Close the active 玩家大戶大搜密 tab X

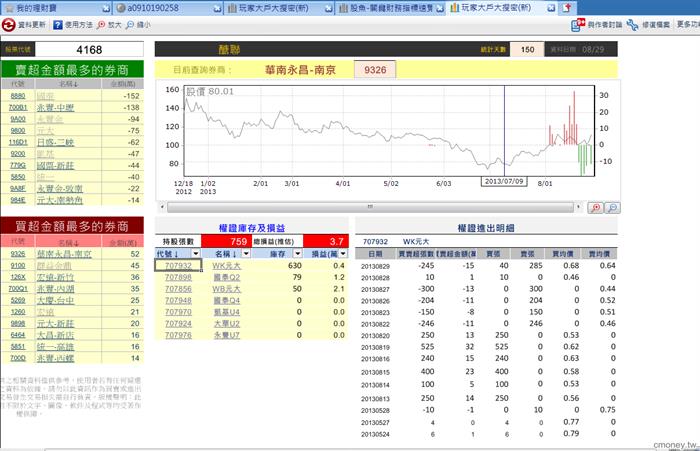pos(551,8)
